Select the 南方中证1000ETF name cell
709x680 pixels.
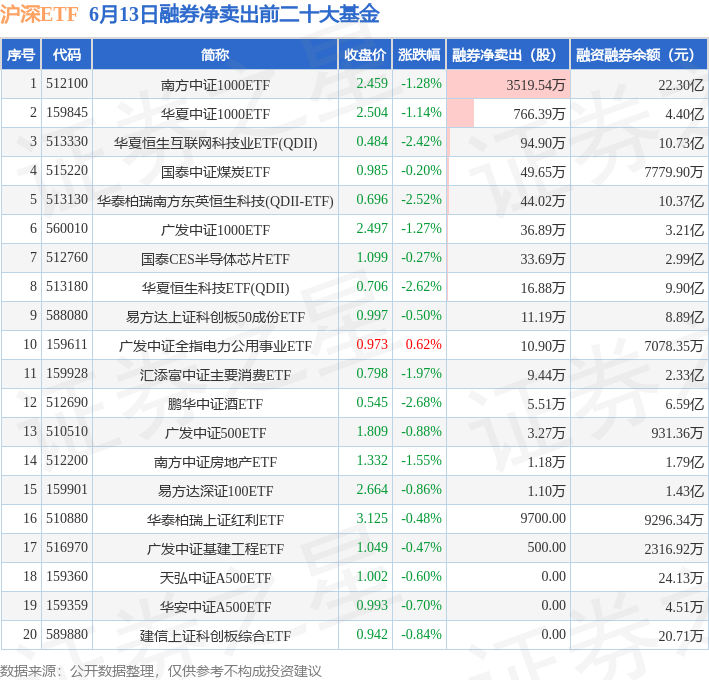(215, 85)
